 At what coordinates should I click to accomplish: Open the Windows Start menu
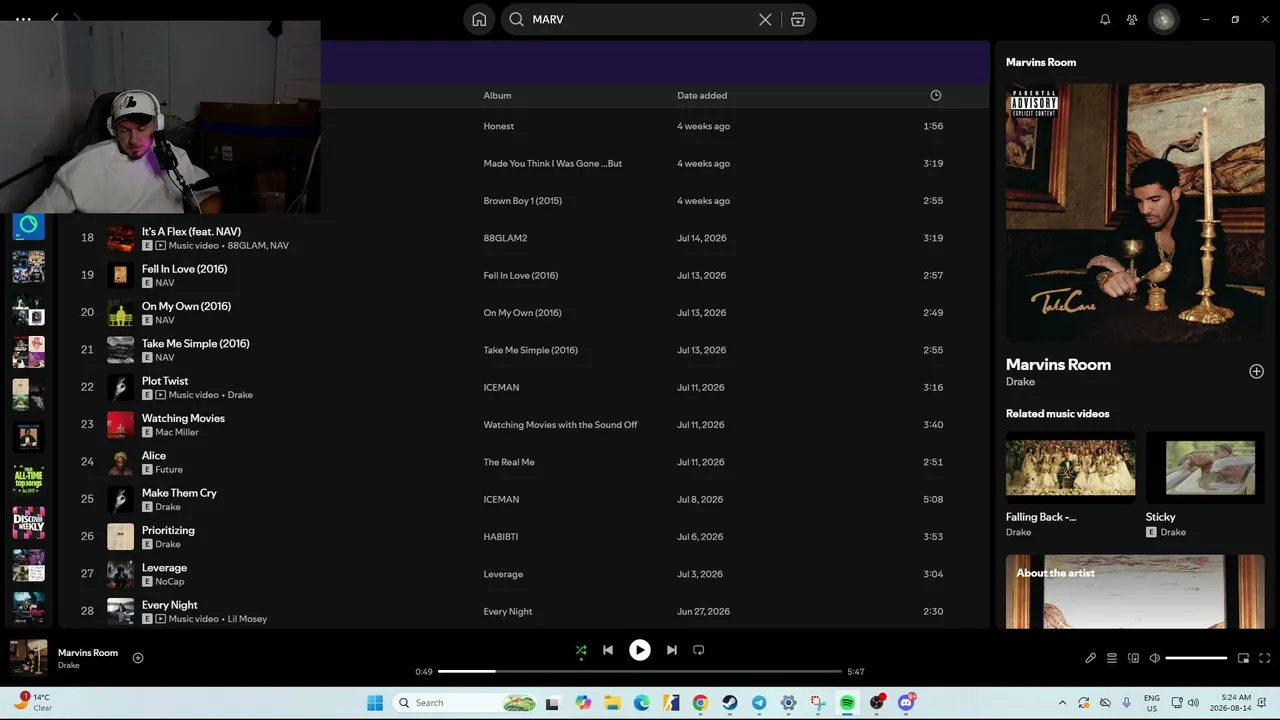coord(375,703)
